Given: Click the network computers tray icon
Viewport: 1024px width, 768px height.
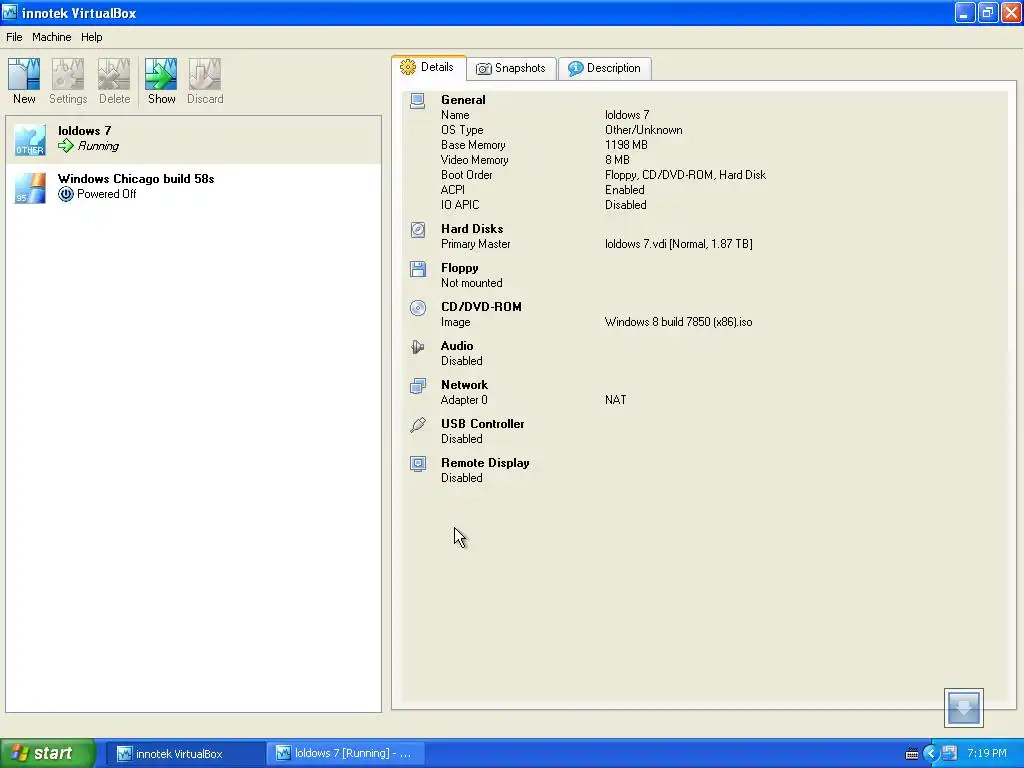Looking at the screenshot, I should [x=950, y=753].
